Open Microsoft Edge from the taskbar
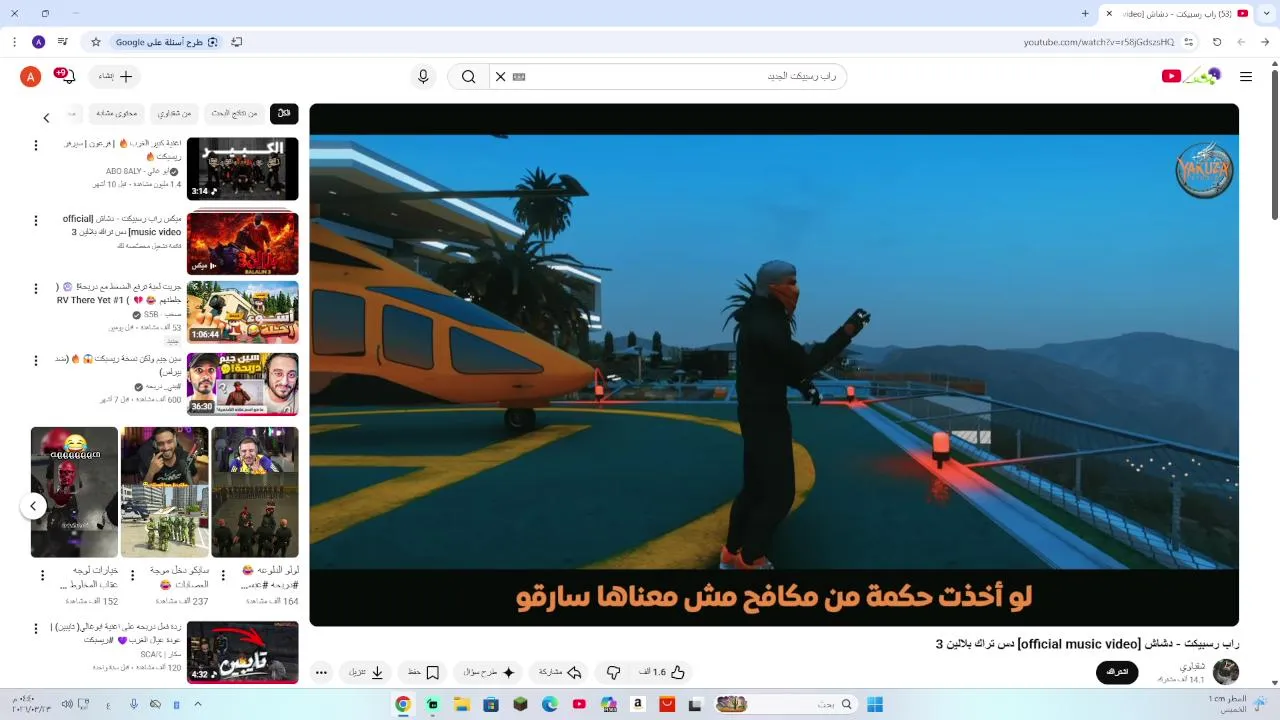Image resolution: width=1280 pixels, height=720 pixels. coord(549,704)
